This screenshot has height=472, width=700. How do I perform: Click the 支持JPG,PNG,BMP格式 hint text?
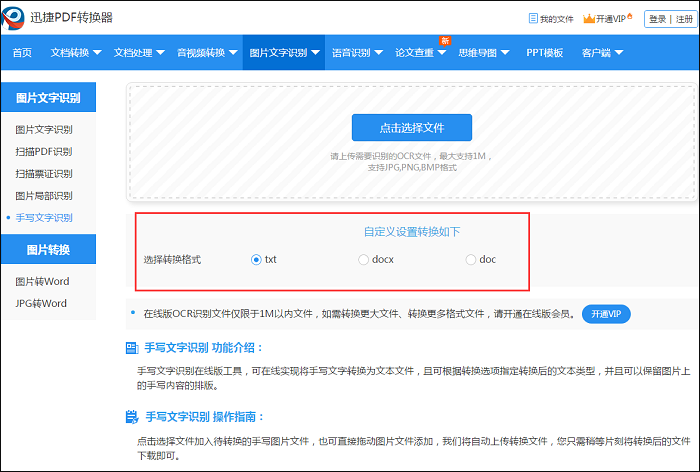coord(412,167)
